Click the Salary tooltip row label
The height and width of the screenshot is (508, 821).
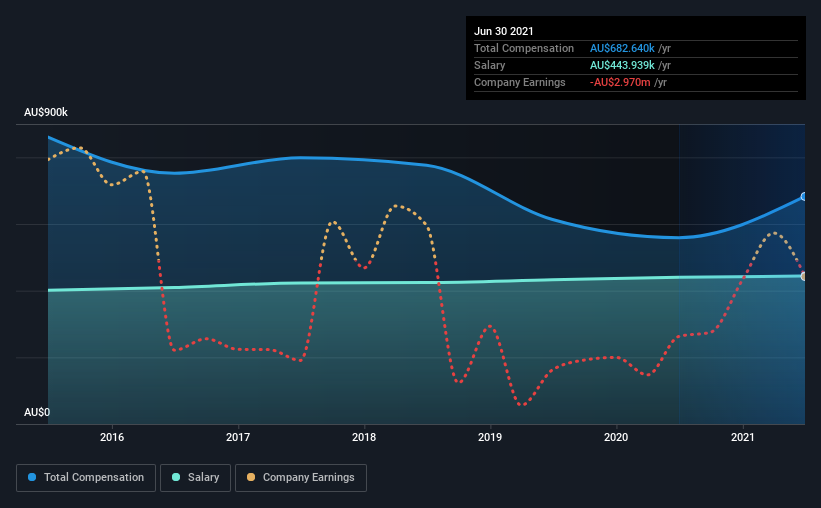(x=490, y=65)
